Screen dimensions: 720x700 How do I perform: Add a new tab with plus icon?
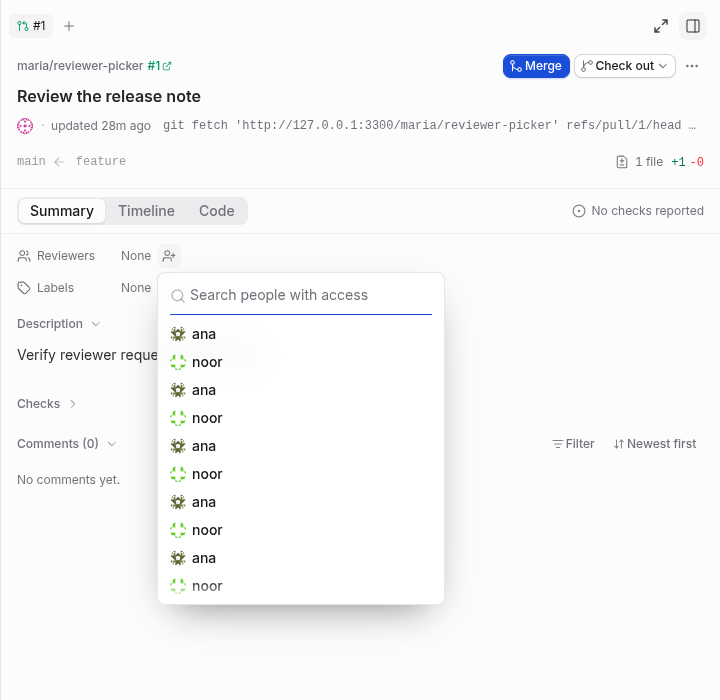pos(69,26)
